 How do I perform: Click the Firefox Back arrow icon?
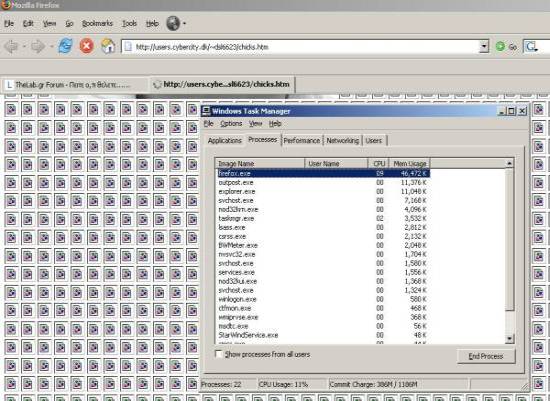[12, 46]
